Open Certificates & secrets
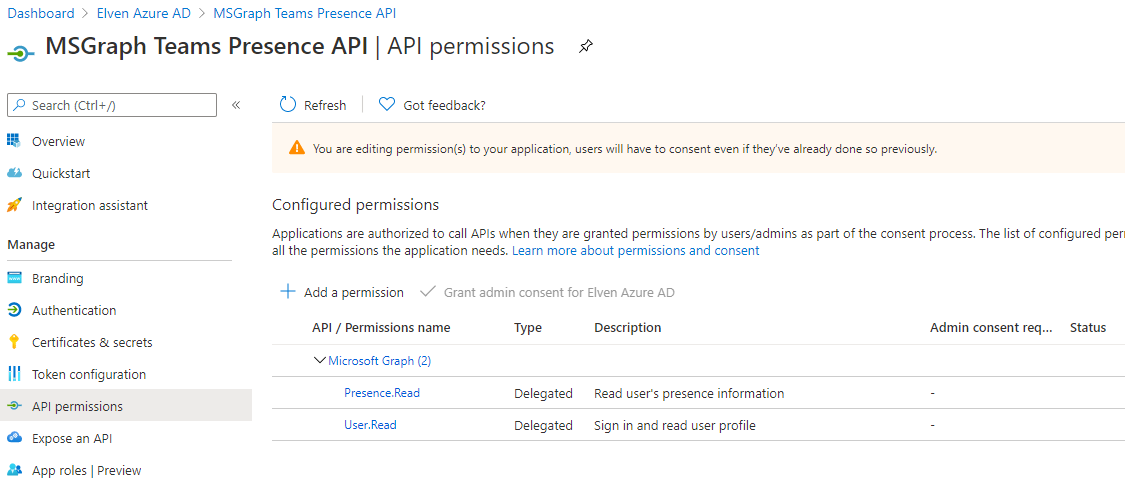The width and height of the screenshot is (1125, 481). click(92, 342)
